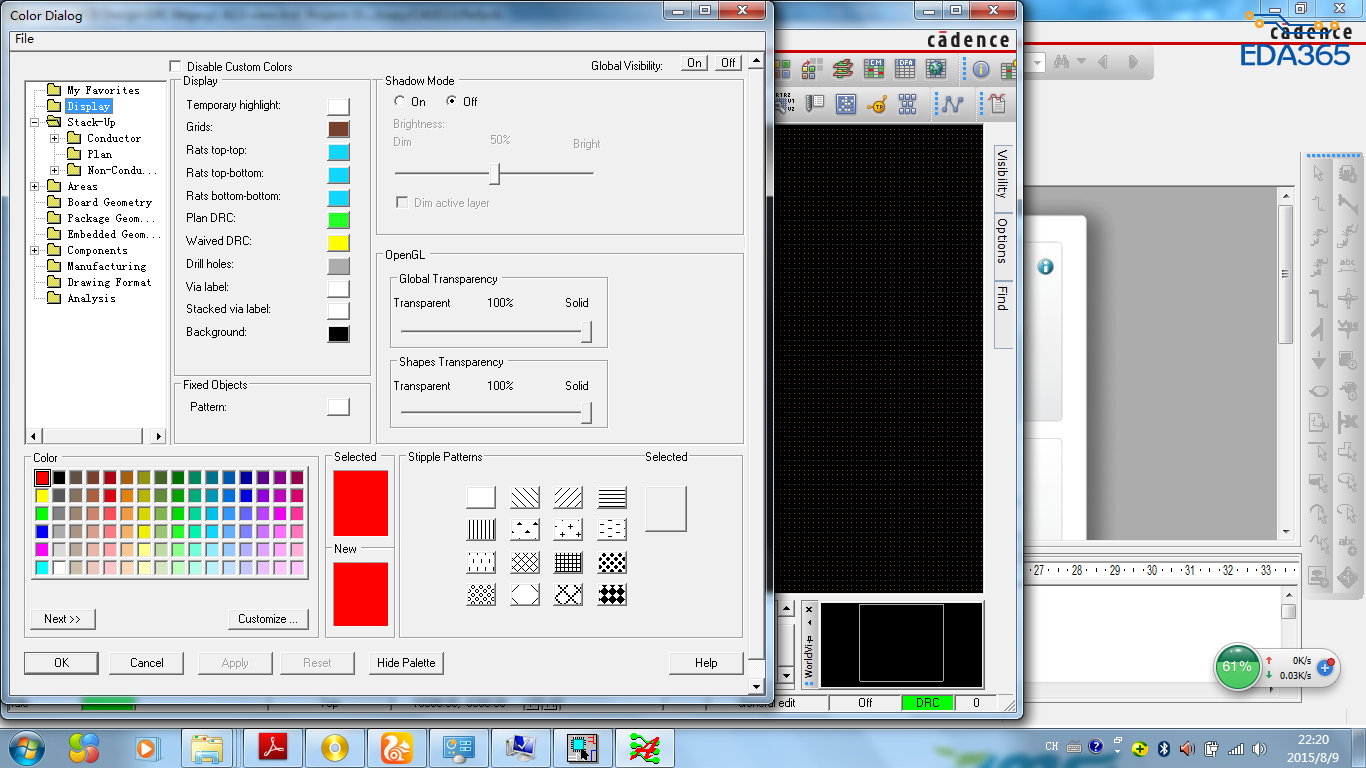Enable the Disable Custom Colors checkbox
This screenshot has height=768, width=1366.
pos(177,66)
